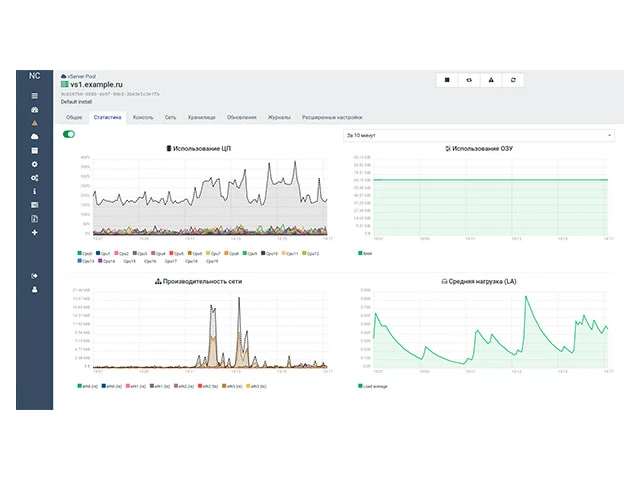Click the stop server square icon
The image size is (640, 480).
[447, 79]
